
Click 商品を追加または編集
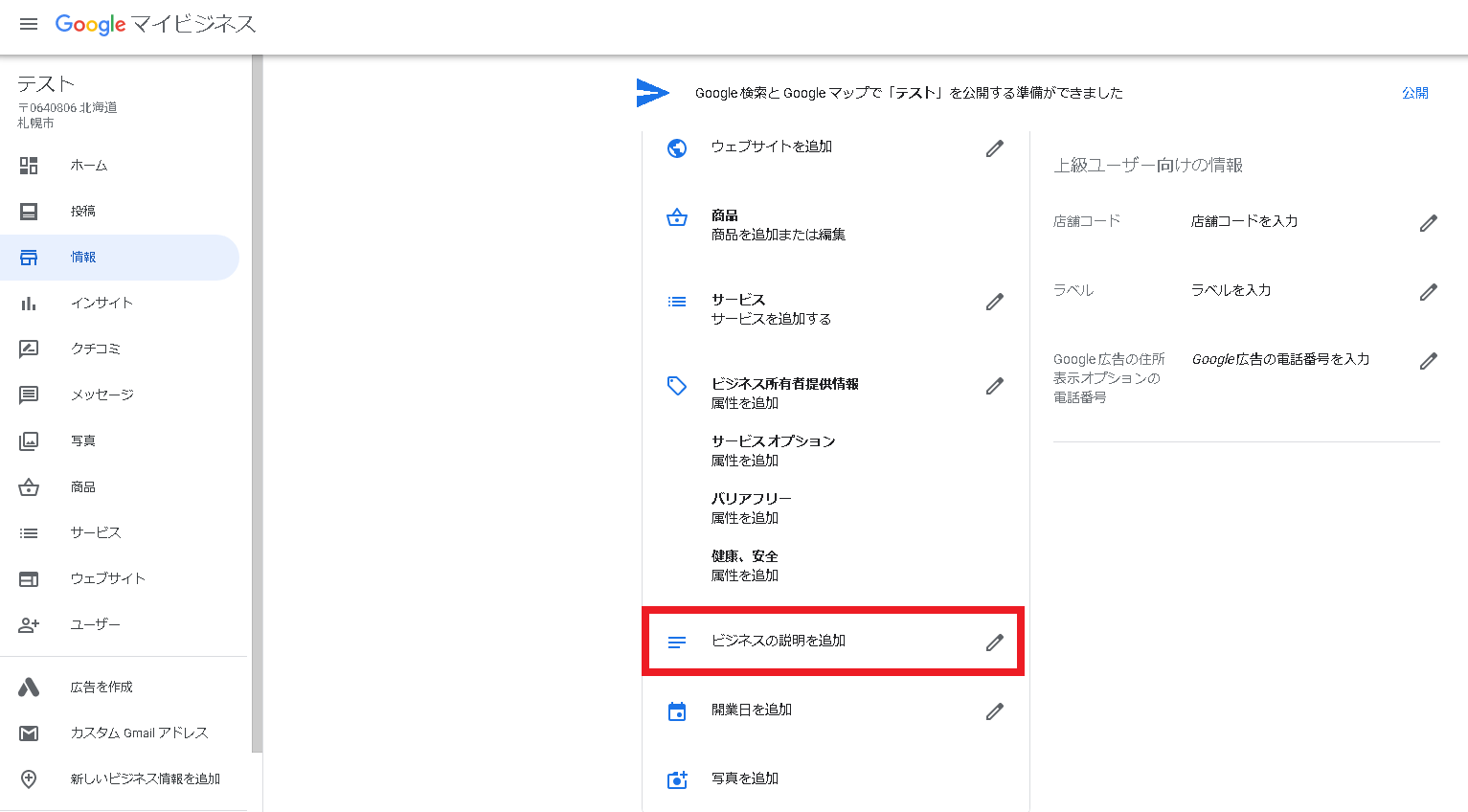(779, 235)
